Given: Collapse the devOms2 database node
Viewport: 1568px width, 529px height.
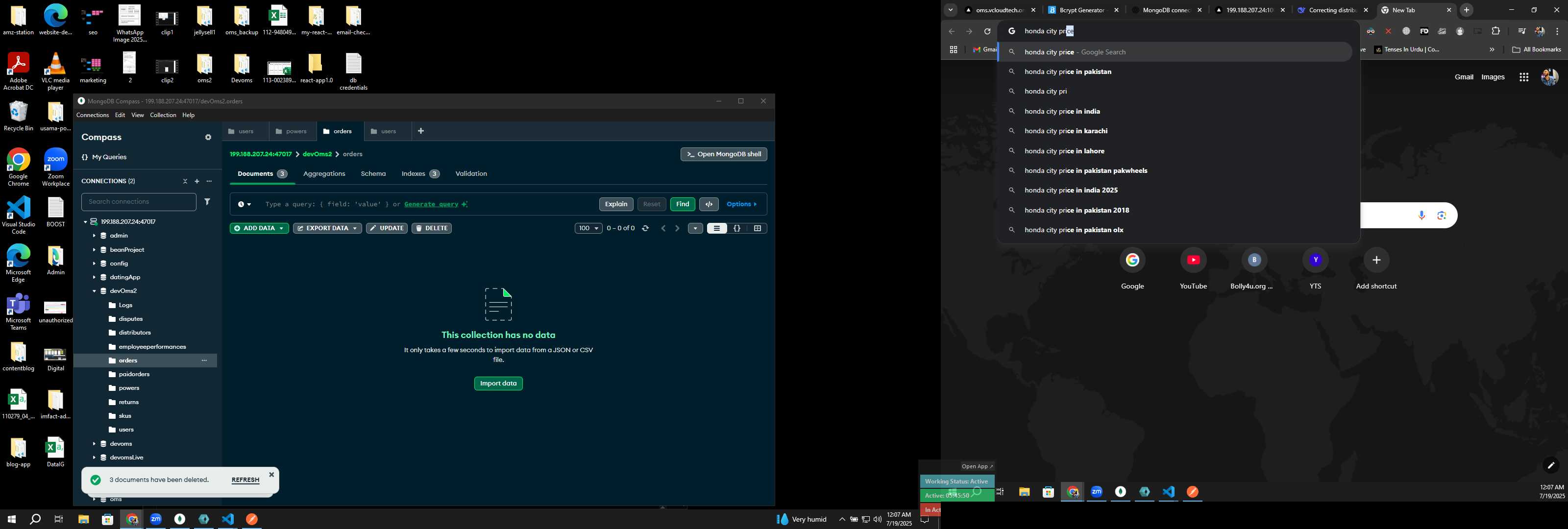Looking at the screenshot, I should [94, 291].
